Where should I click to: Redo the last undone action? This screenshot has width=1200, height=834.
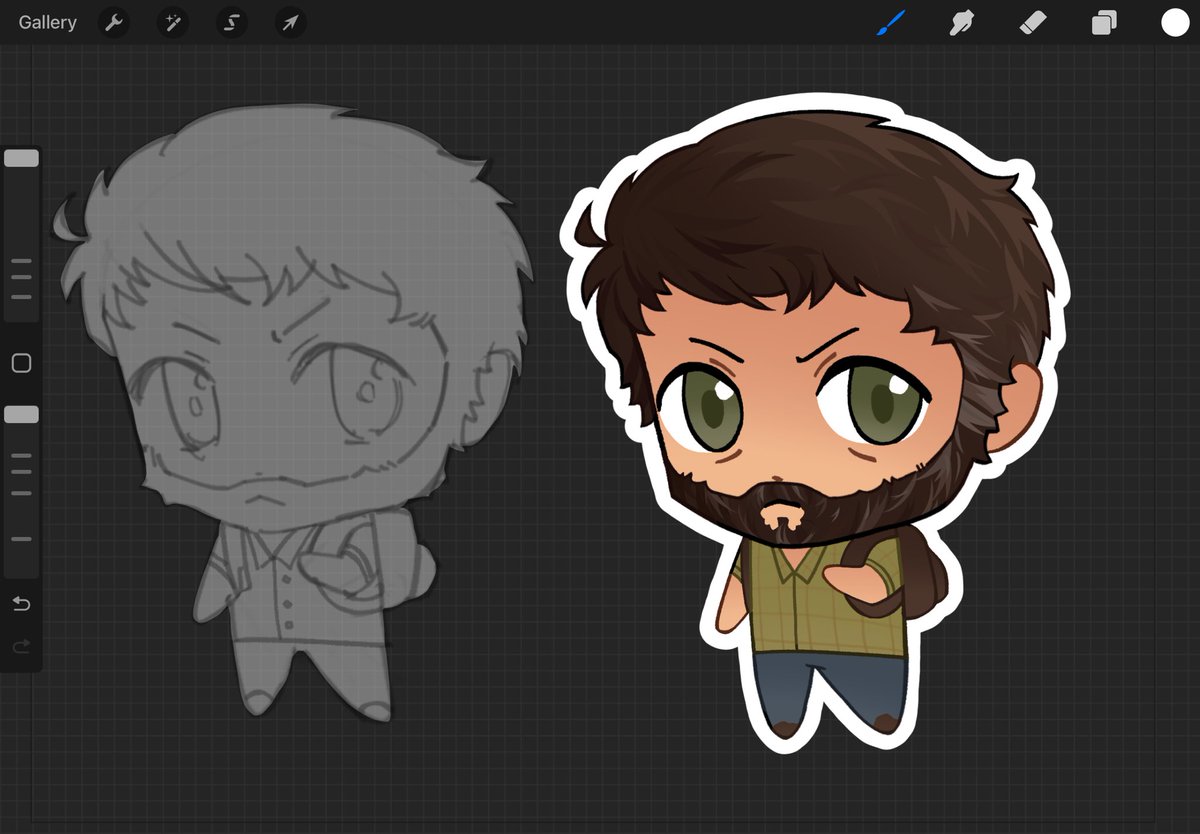(x=21, y=647)
